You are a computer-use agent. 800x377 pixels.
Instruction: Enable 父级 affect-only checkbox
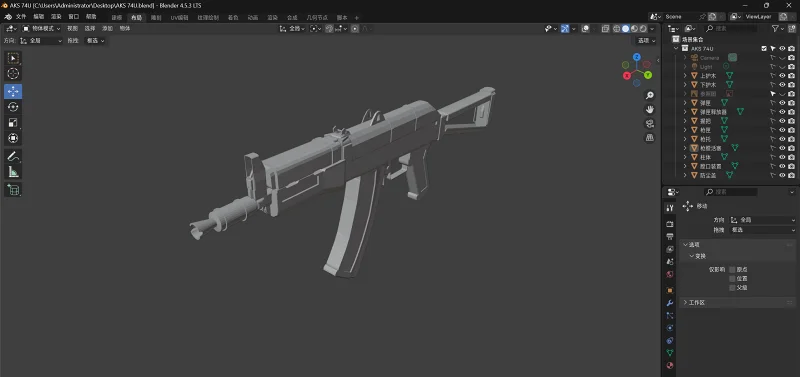point(732,288)
